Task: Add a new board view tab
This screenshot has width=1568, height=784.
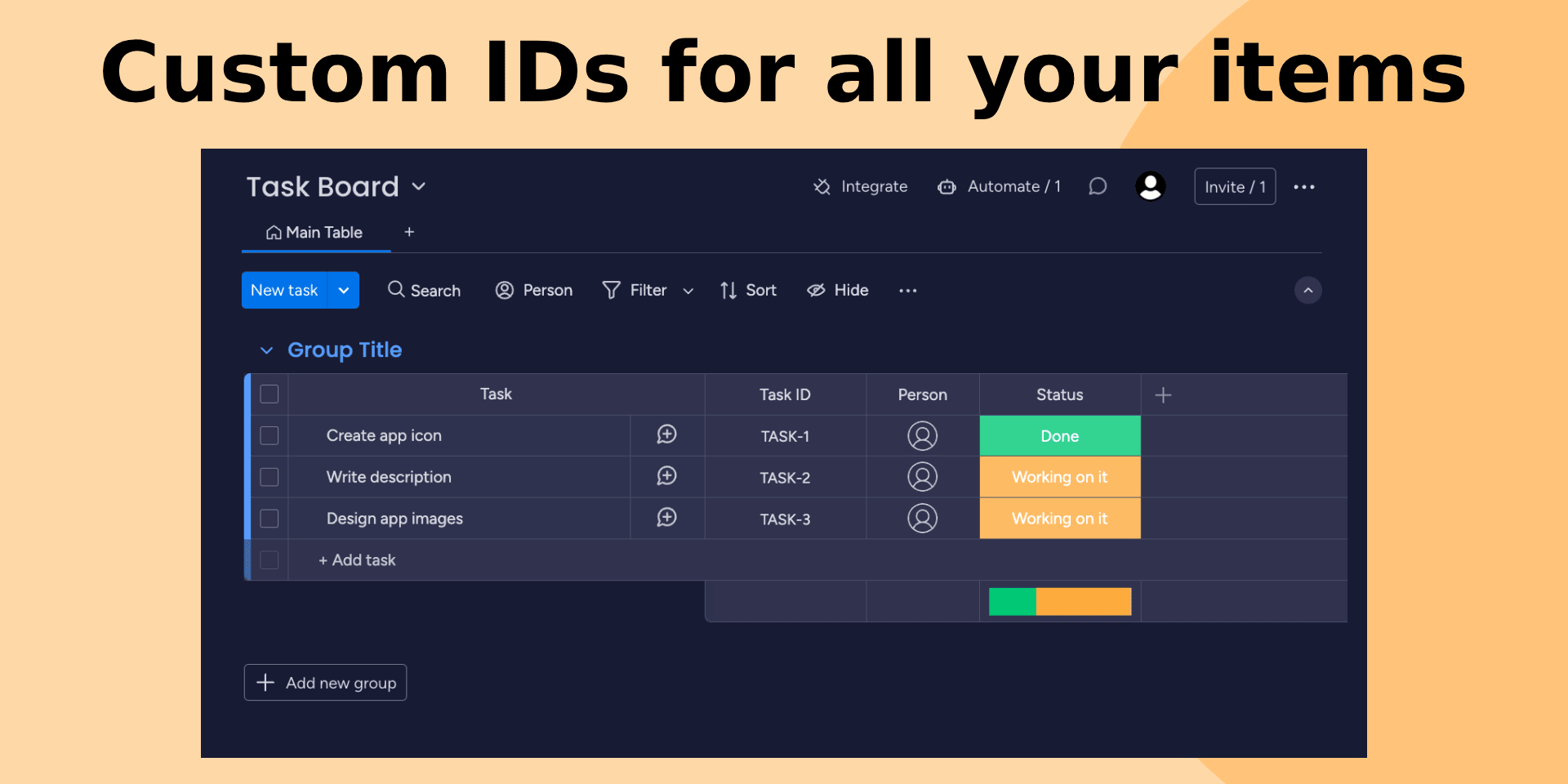Action: (409, 232)
